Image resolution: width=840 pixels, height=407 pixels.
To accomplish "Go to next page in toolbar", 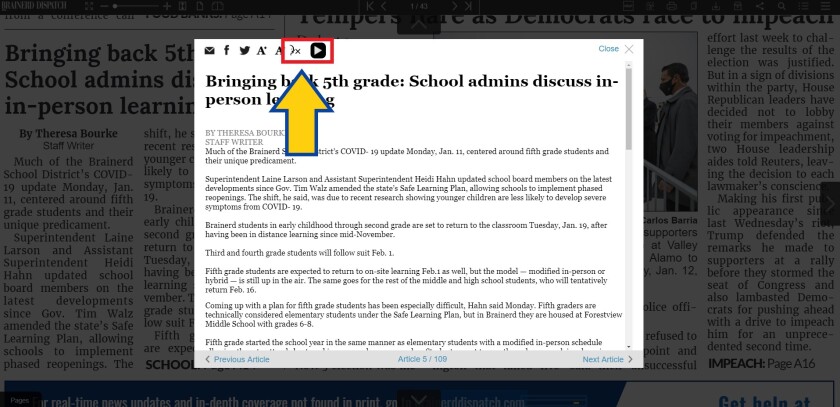I will [x=454, y=6].
